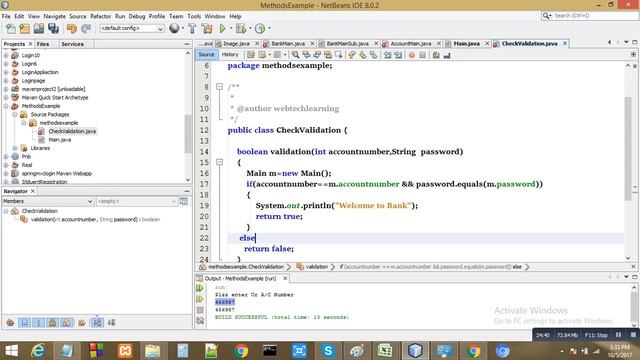Click the Windows Start button

pos(11,351)
